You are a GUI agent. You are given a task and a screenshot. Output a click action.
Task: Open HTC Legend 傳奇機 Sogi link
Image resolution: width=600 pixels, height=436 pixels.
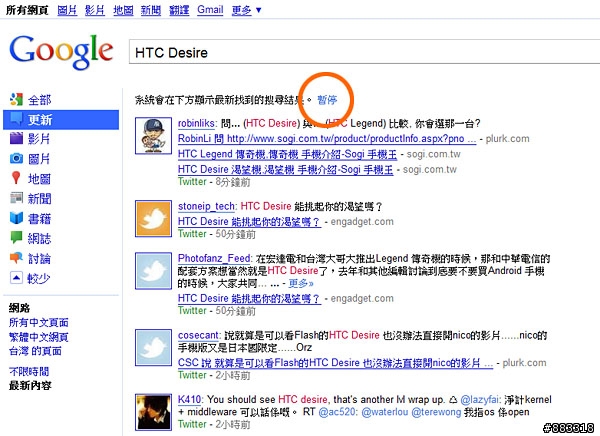pyautogui.click(x=287, y=154)
